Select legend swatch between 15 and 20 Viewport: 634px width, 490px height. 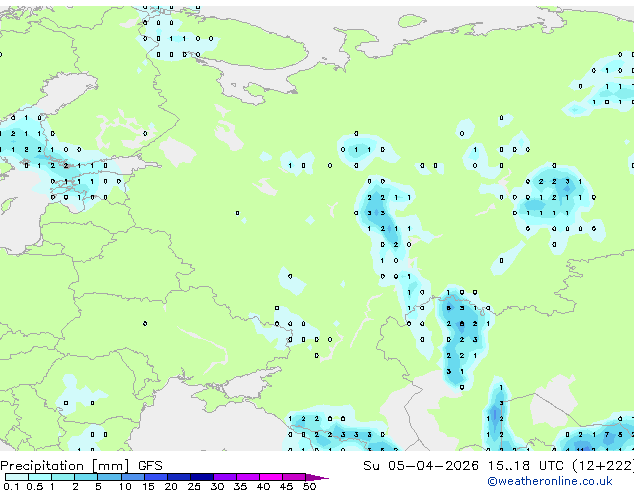pyautogui.click(x=156, y=477)
